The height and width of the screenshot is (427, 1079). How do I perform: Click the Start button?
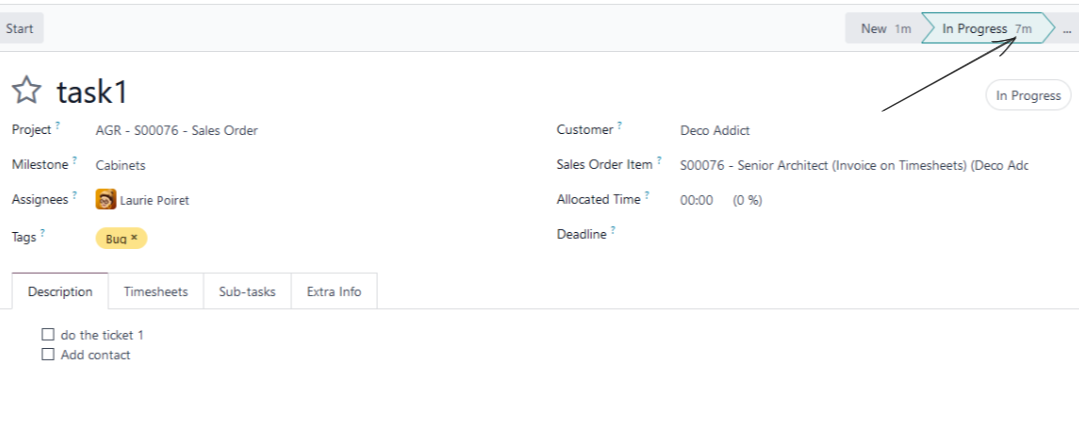20,29
